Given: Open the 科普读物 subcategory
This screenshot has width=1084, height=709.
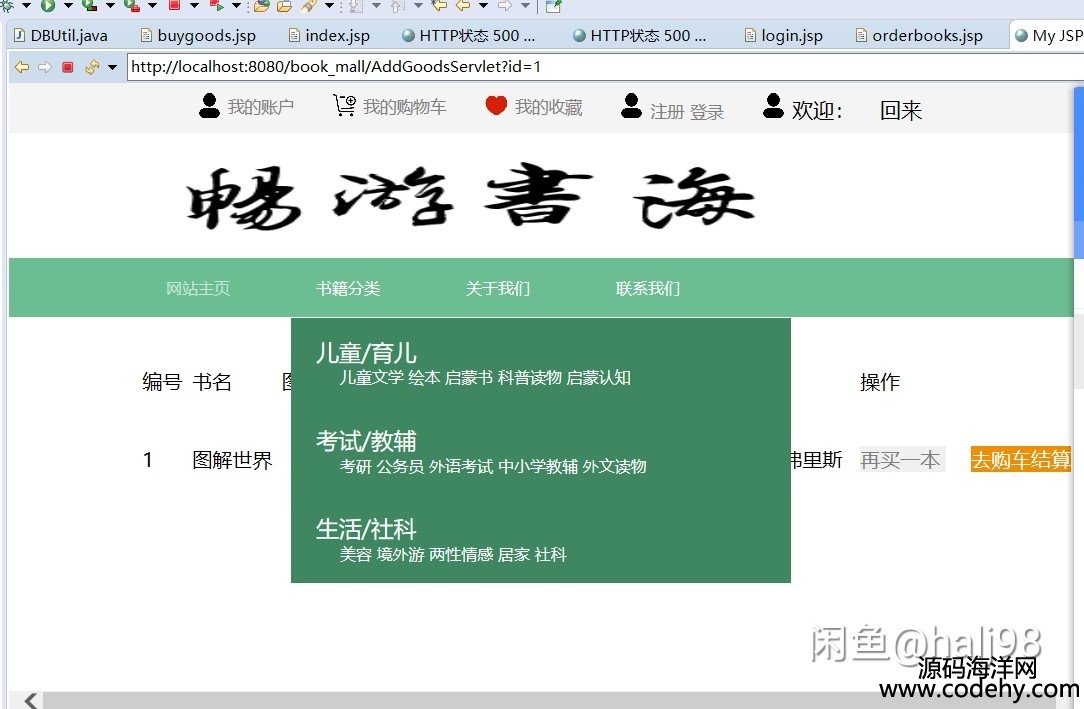Looking at the screenshot, I should [530, 377].
